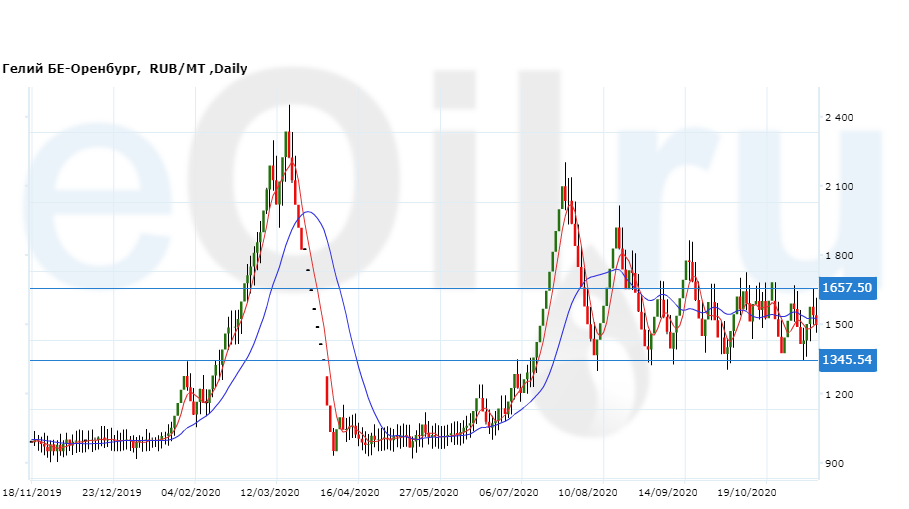Click the 2 400 price axis label
The image size is (909, 509).
(839, 118)
